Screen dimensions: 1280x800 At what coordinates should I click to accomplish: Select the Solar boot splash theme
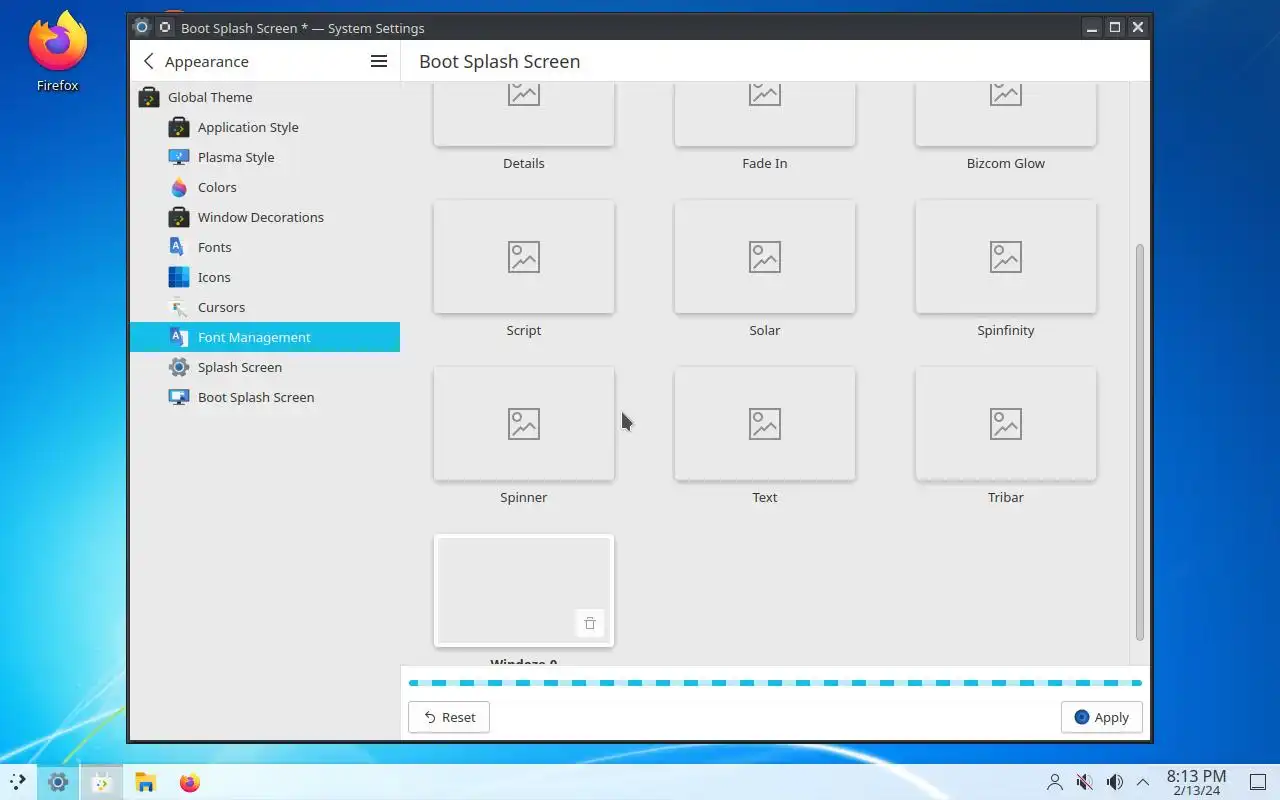(x=765, y=257)
